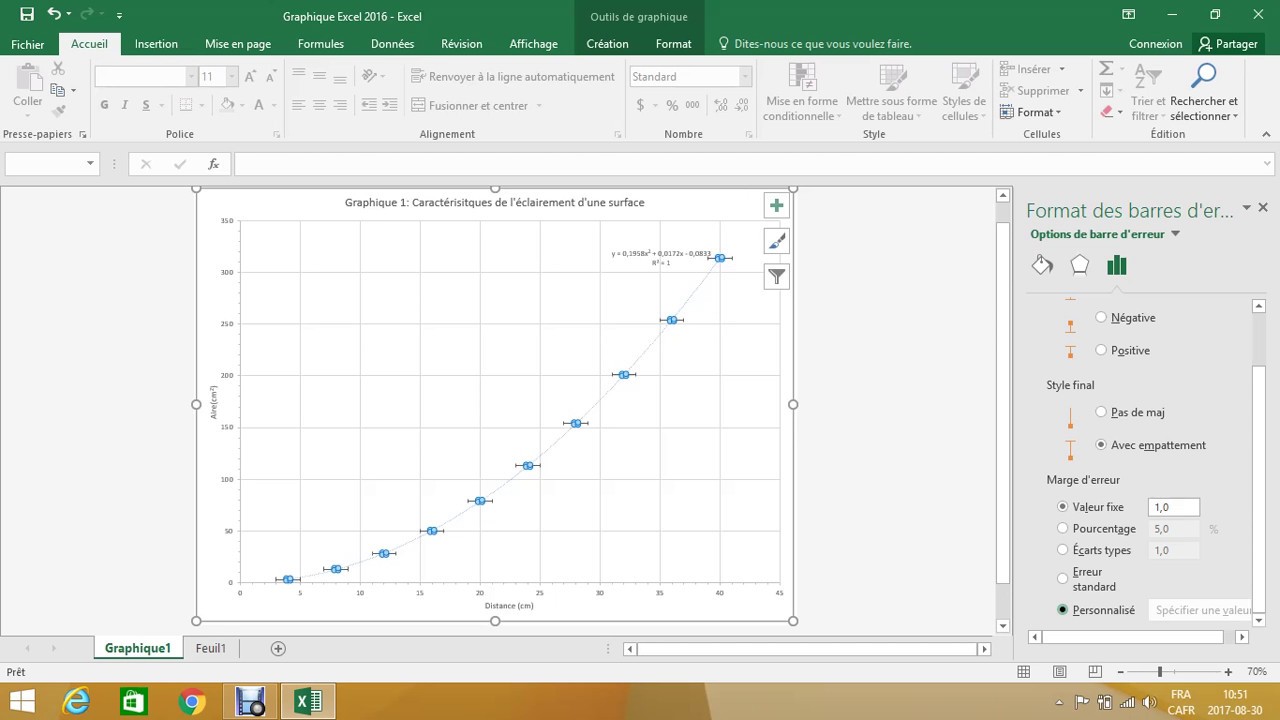Open the number format Standard dropdown

click(745, 76)
